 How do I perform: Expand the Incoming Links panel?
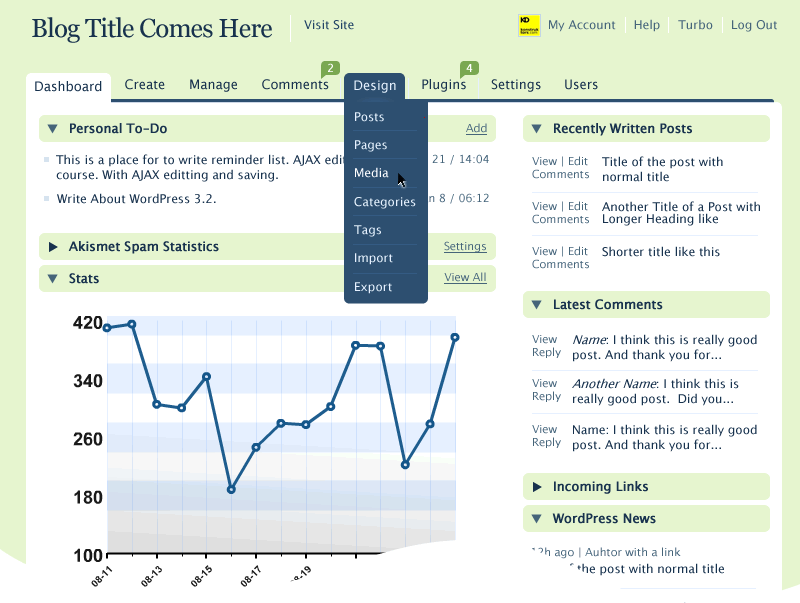tap(536, 487)
